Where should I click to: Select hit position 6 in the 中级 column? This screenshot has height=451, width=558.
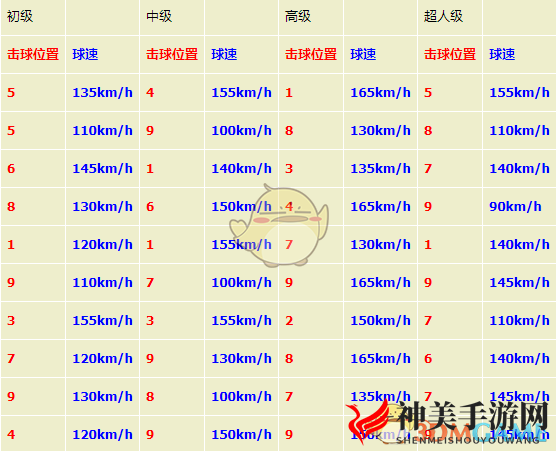coord(150,206)
